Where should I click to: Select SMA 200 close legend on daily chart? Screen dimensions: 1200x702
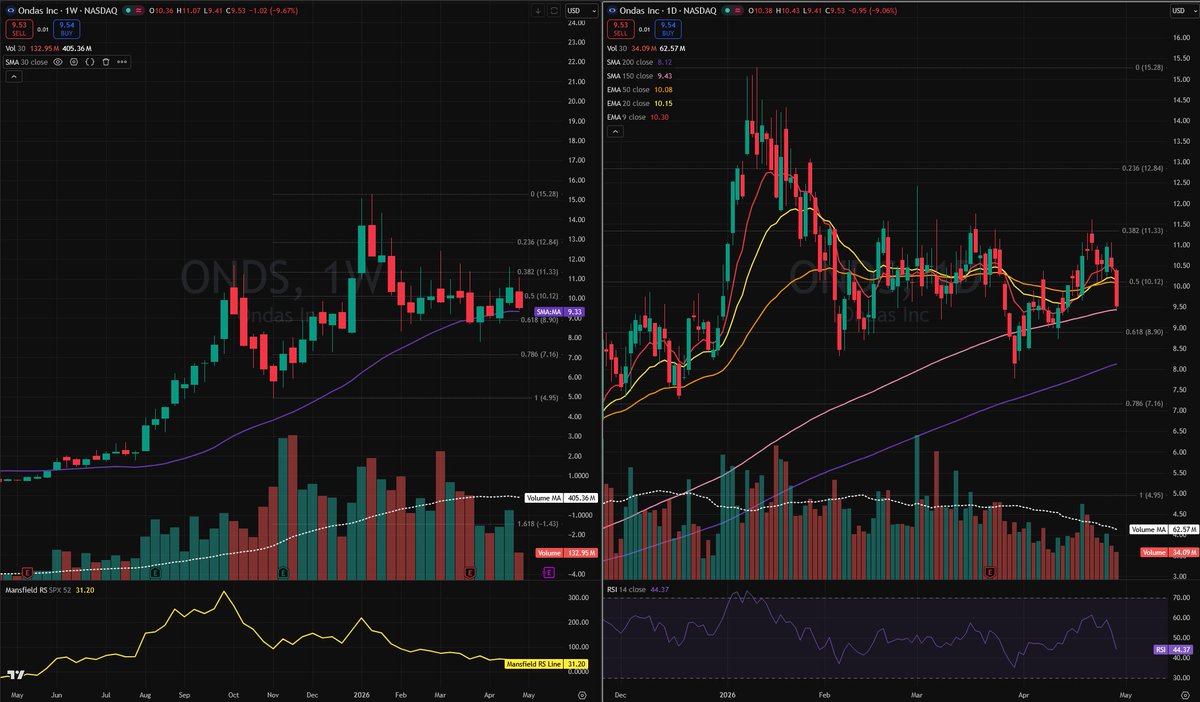point(629,62)
